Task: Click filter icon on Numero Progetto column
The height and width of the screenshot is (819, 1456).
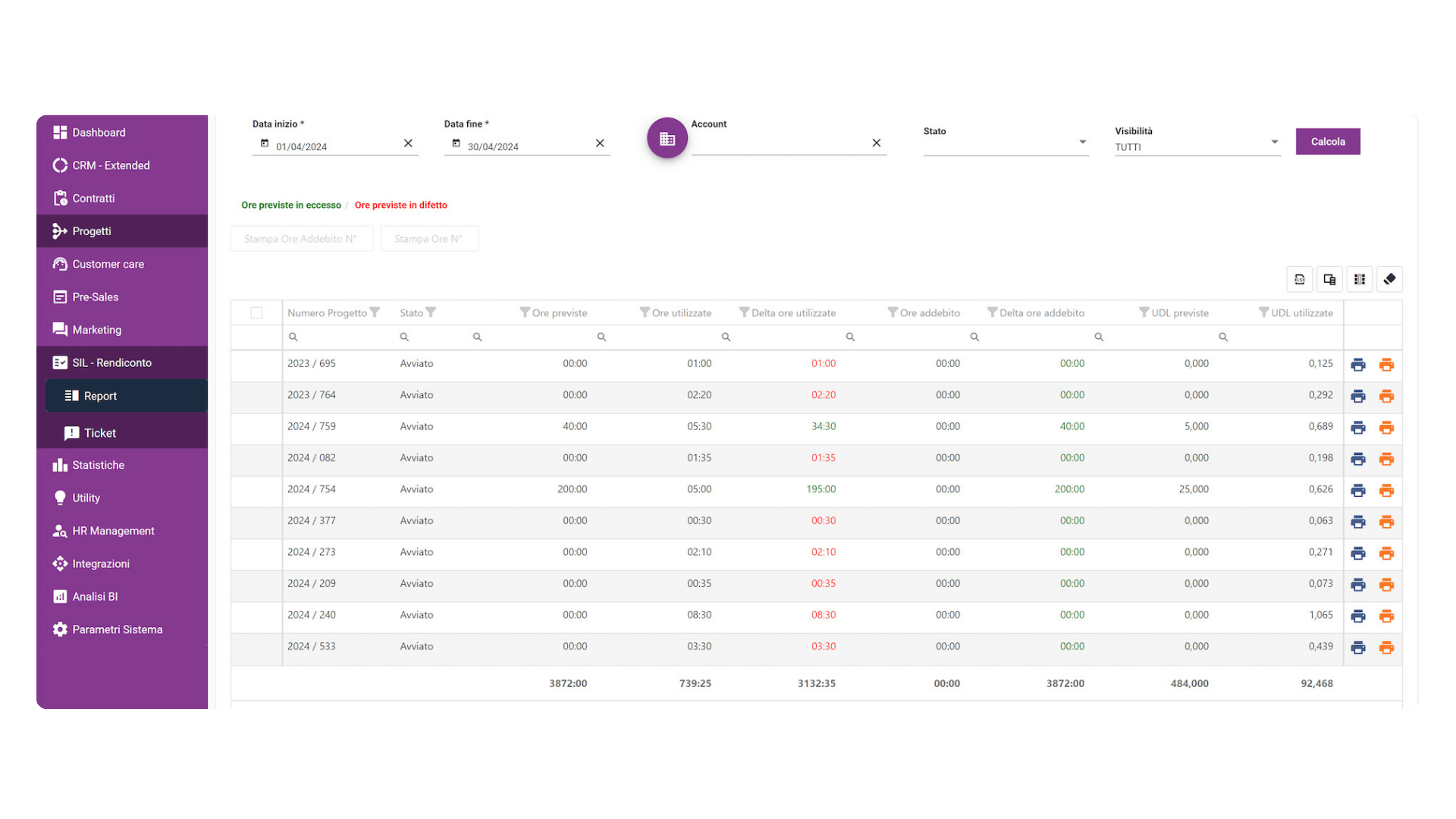Action: (375, 312)
